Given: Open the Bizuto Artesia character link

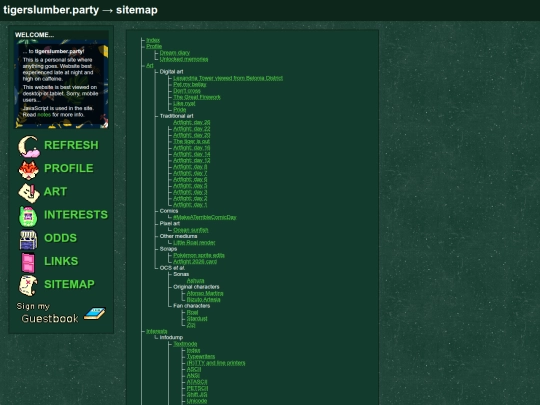Looking at the screenshot, I should (x=203, y=299).
